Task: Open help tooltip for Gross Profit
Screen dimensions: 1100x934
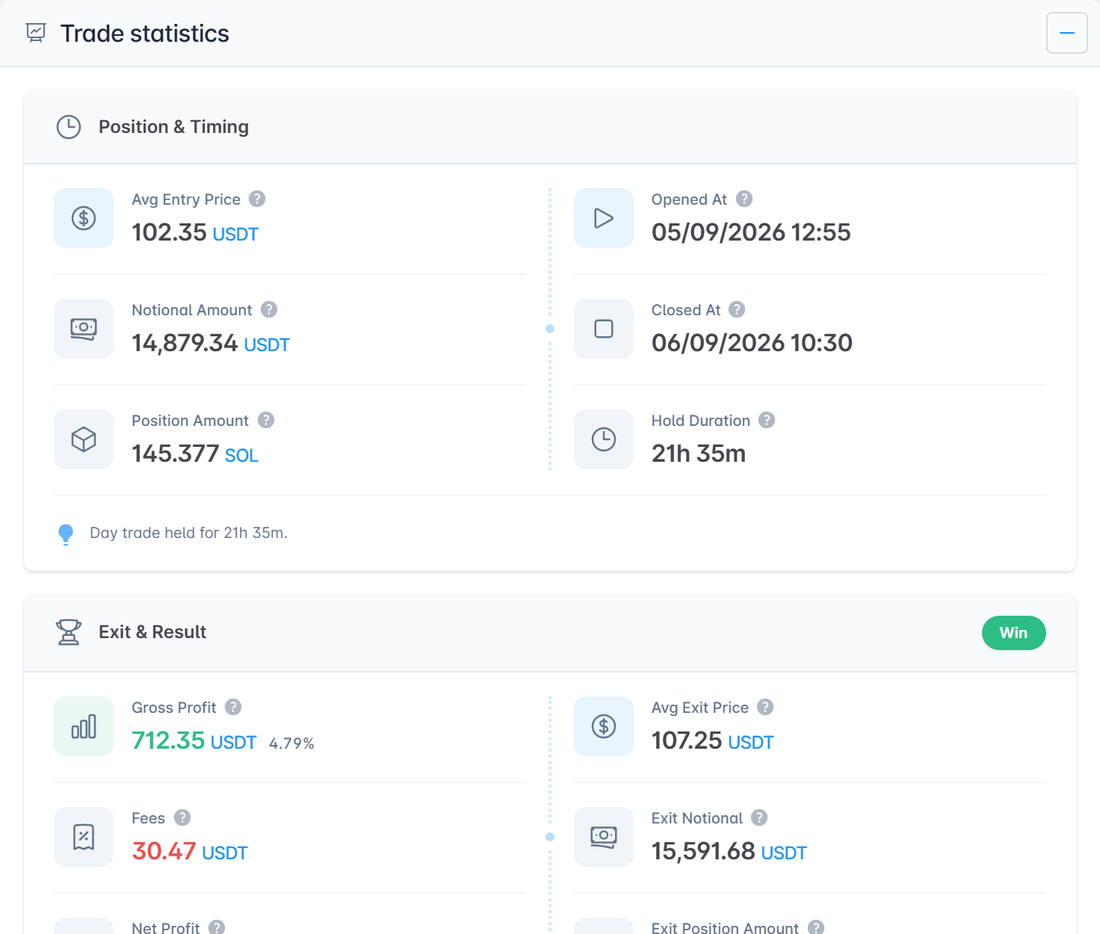Action: pyautogui.click(x=233, y=707)
